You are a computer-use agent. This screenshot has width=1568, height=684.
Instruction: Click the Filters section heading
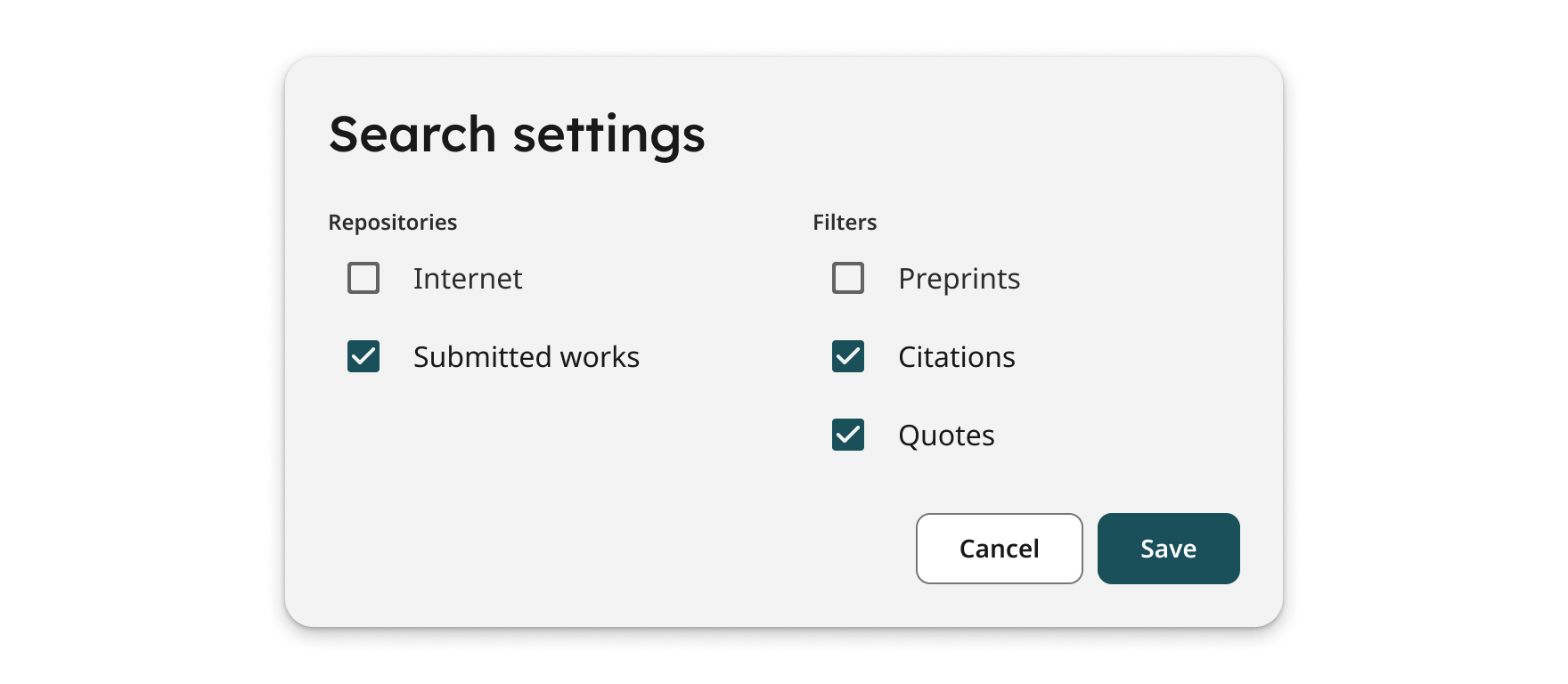[845, 223]
